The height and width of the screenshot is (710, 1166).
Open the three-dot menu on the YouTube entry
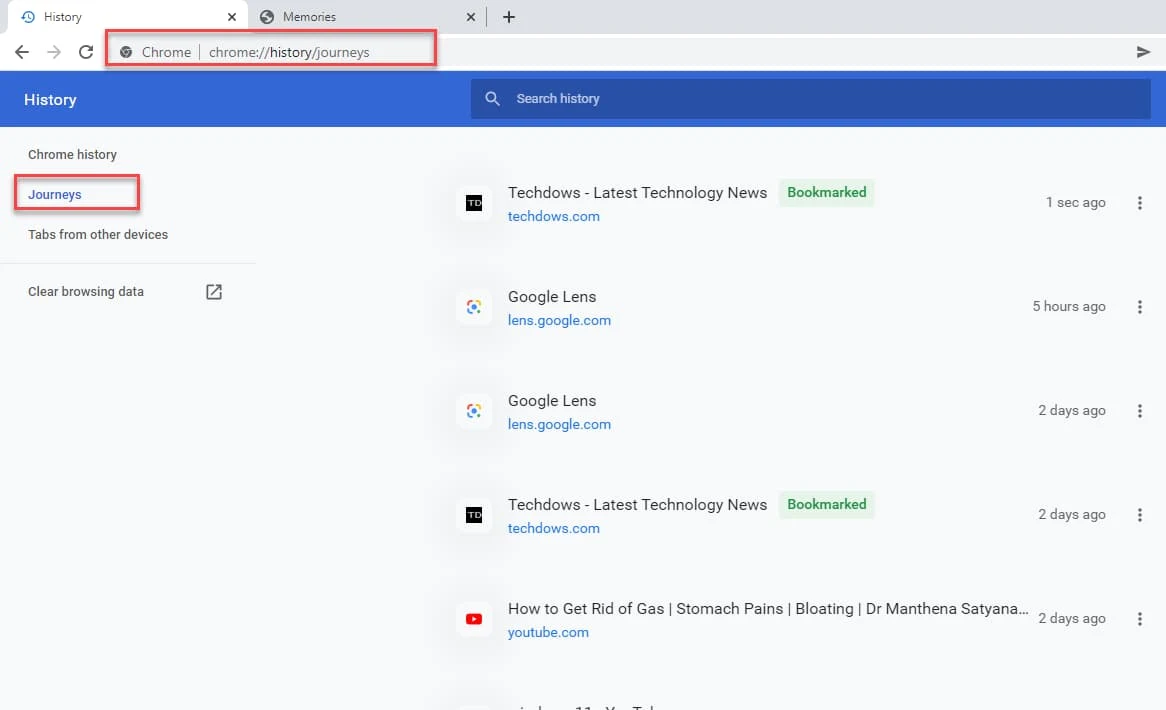tap(1140, 619)
